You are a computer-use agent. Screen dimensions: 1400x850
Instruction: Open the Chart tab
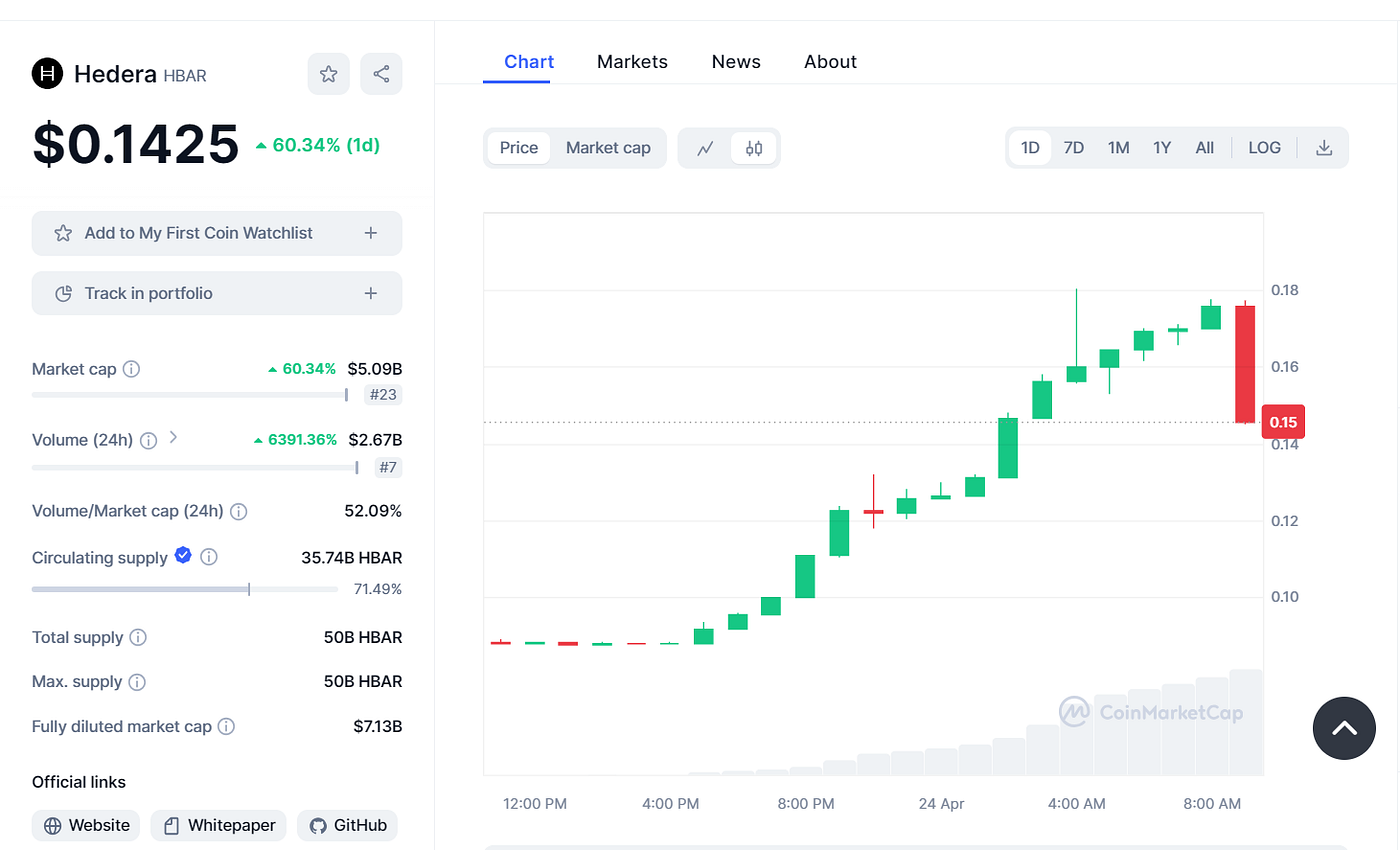tap(529, 62)
